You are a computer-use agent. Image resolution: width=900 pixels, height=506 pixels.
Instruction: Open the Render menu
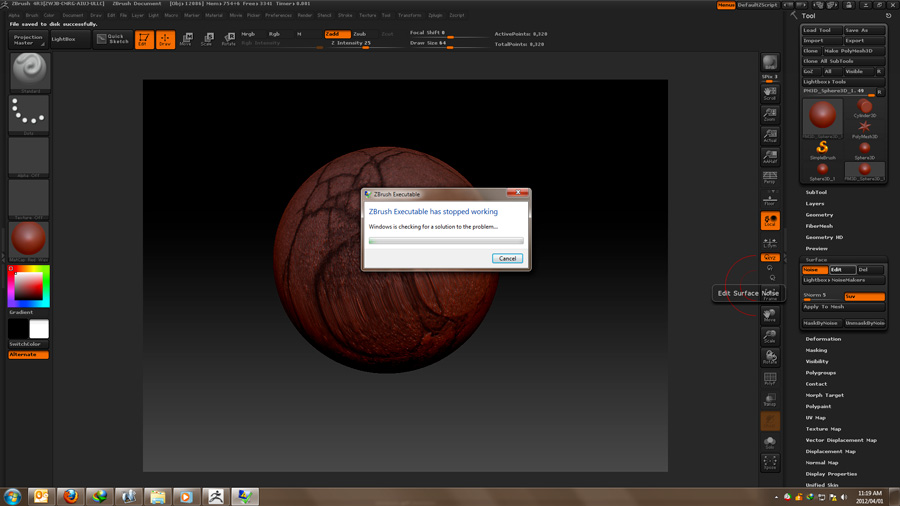305,15
